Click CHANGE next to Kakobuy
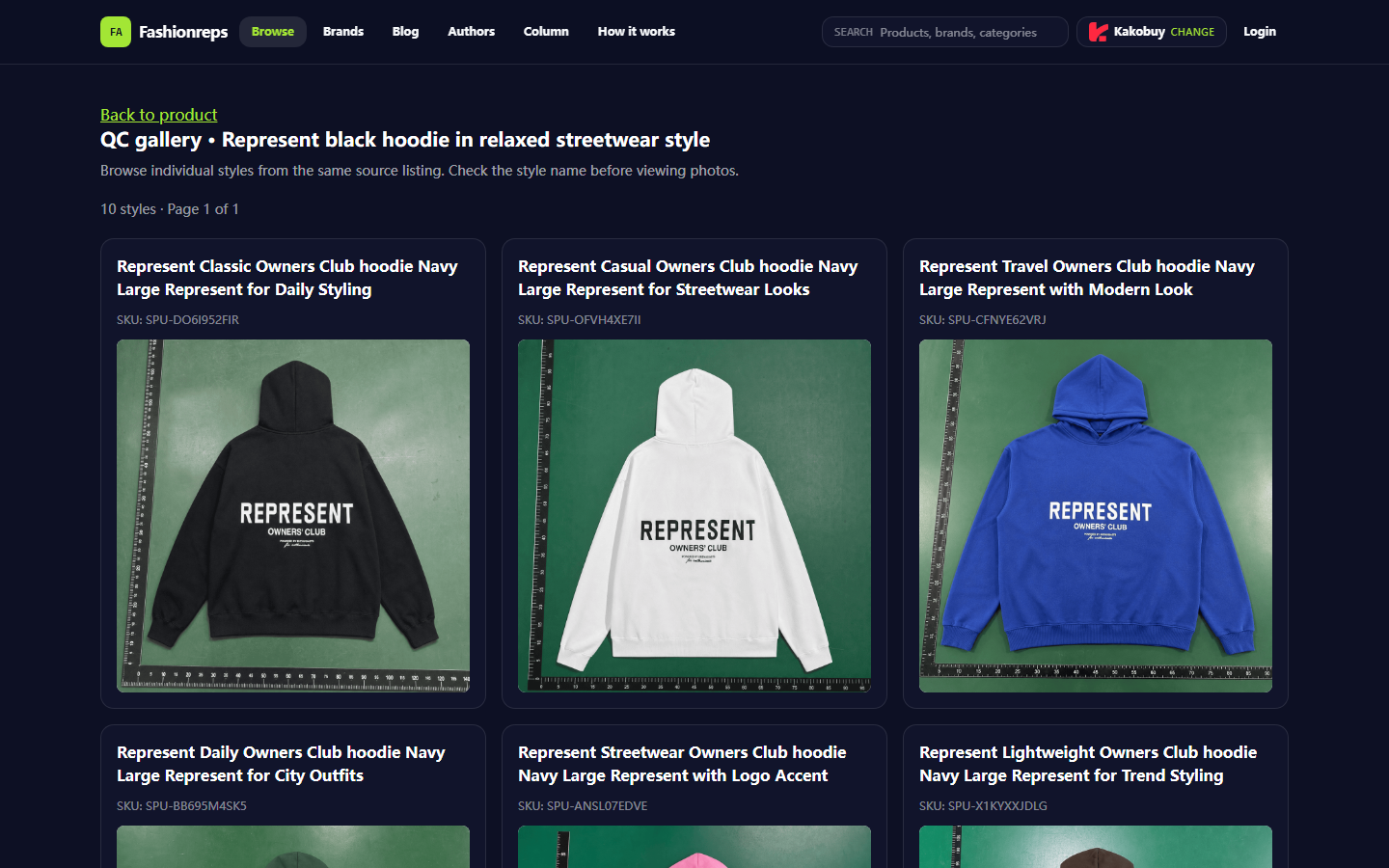The height and width of the screenshot is (868, 1389). click(1192, 32)
